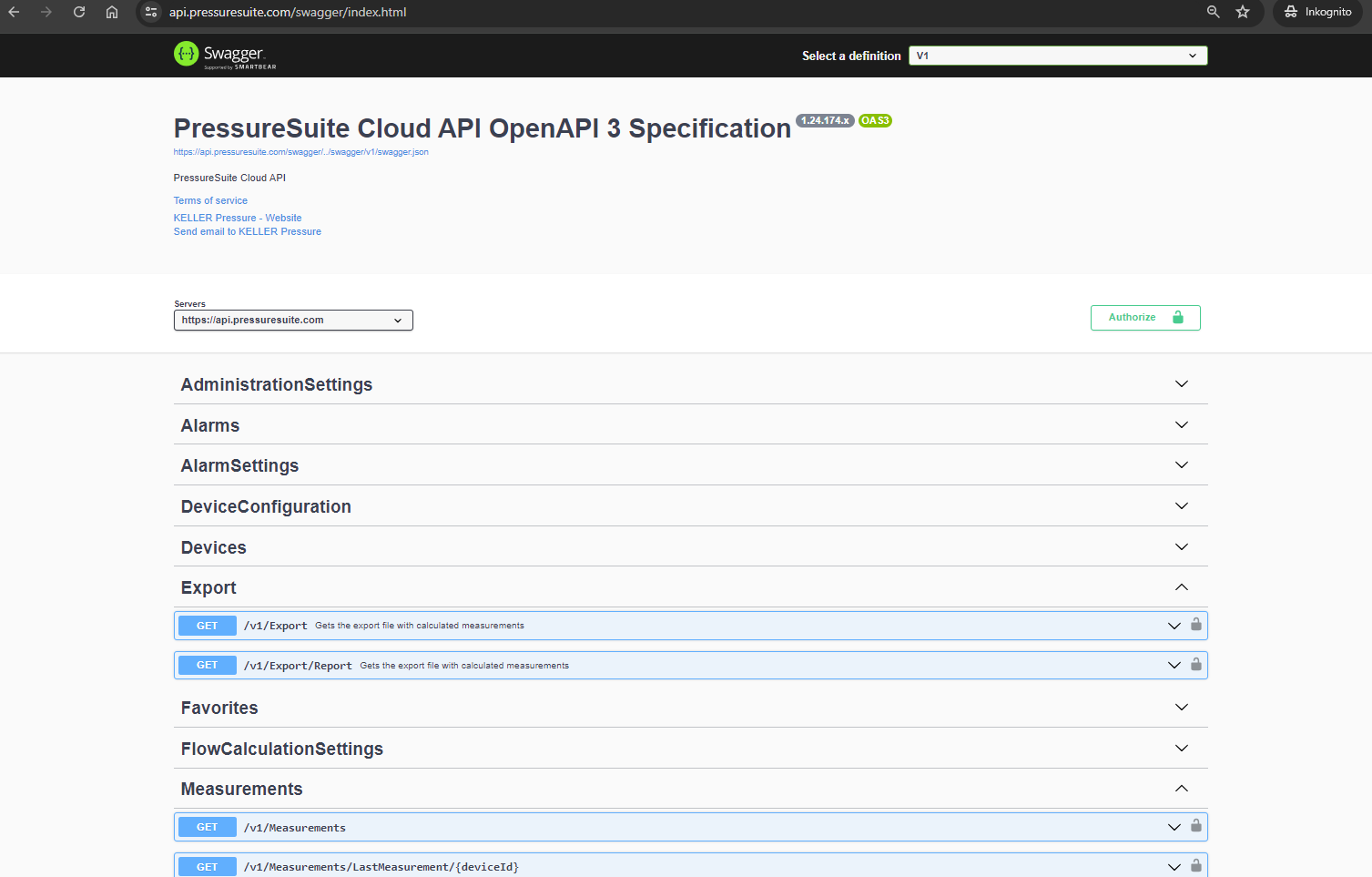This screenshot has width=1372, height=877.
Task: Click the 1.24.174.x version badge
Action: click(x=825, y=120)
